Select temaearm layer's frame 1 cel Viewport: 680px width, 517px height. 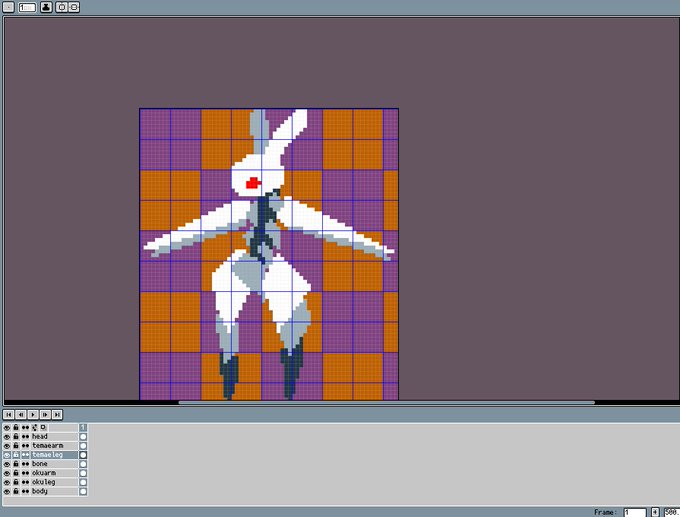click(x=83, y=446)
